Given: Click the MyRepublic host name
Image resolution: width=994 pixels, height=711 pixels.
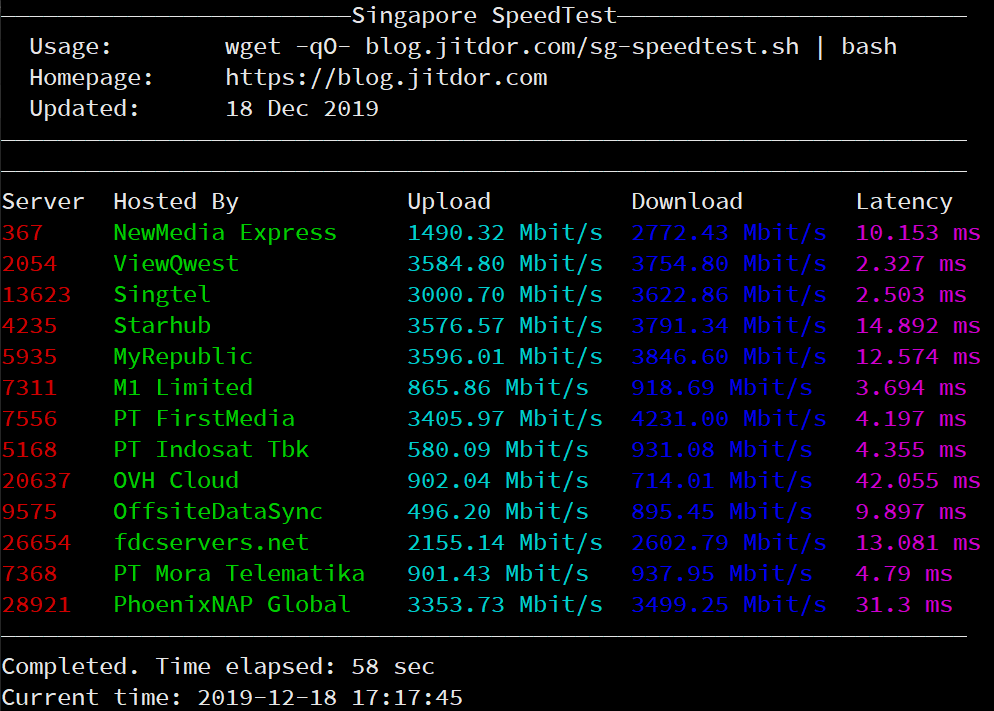Looking at the screenshot, I should tap(183, 357).
